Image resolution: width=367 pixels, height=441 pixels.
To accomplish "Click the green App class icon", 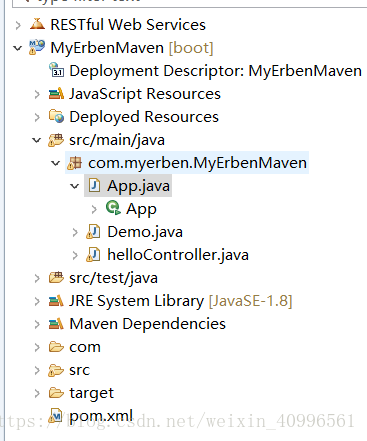I will point(113,208).
